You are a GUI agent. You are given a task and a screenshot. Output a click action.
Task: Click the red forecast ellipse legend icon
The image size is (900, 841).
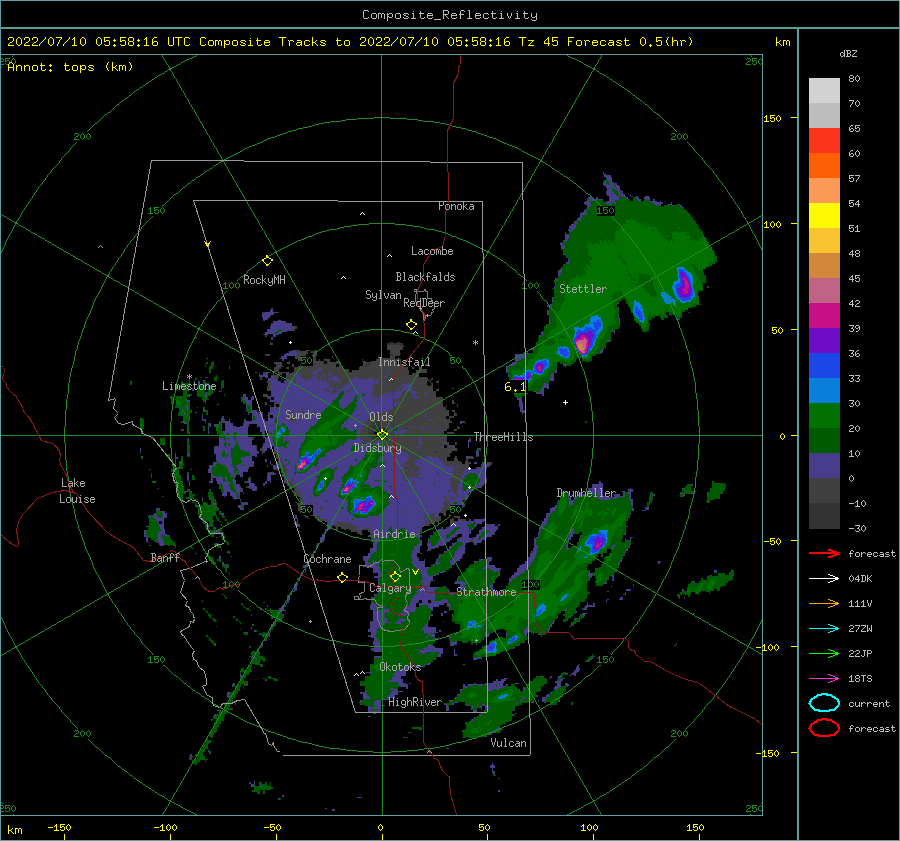click(824, 728)
